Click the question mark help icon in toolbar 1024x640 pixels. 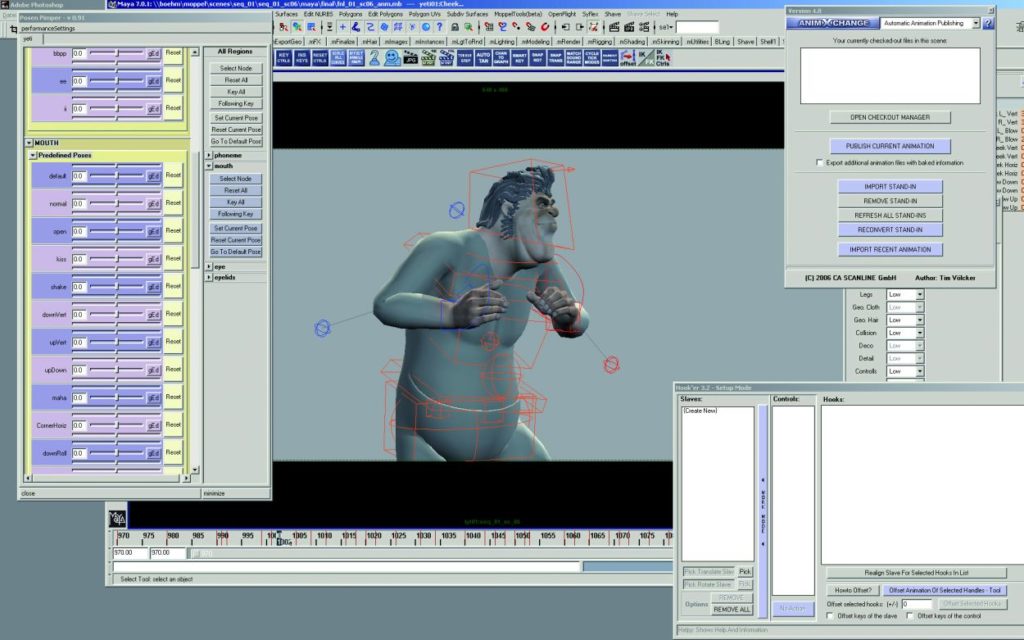click(x=440, y=27)
